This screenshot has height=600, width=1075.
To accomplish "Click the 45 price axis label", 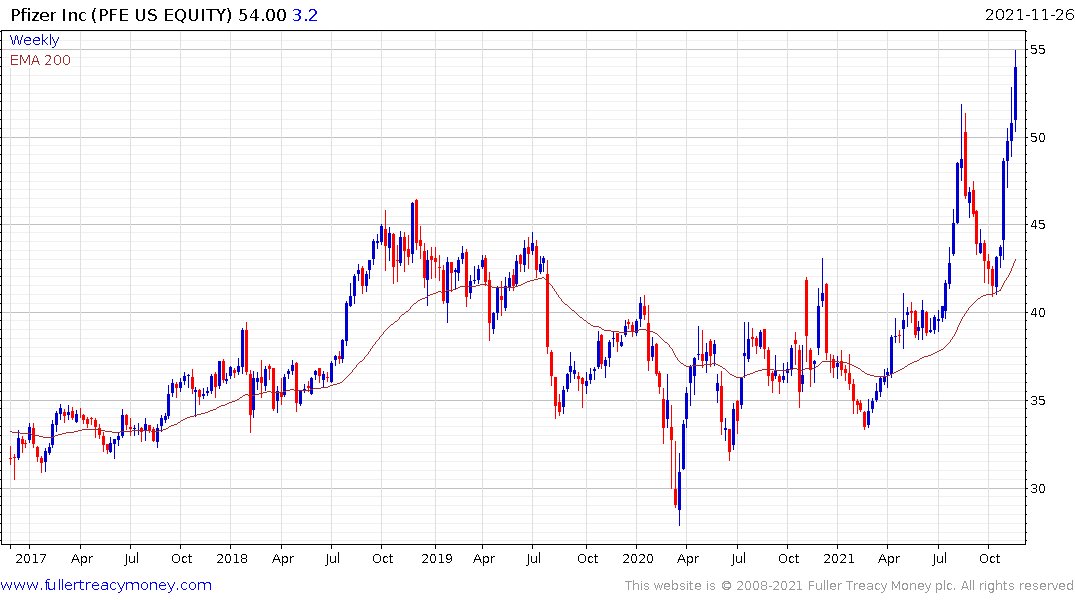I will pos(1037,224).
